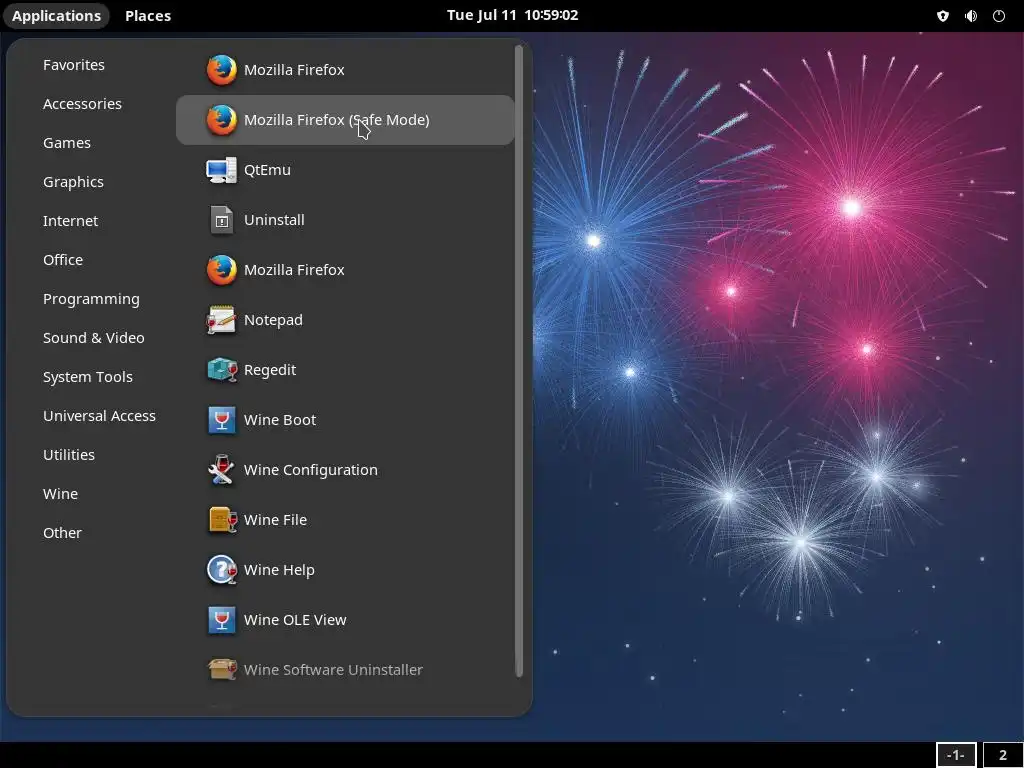Screen dimensions: 1024x768
Task: Select the Office category
Action: coord(63,260)
